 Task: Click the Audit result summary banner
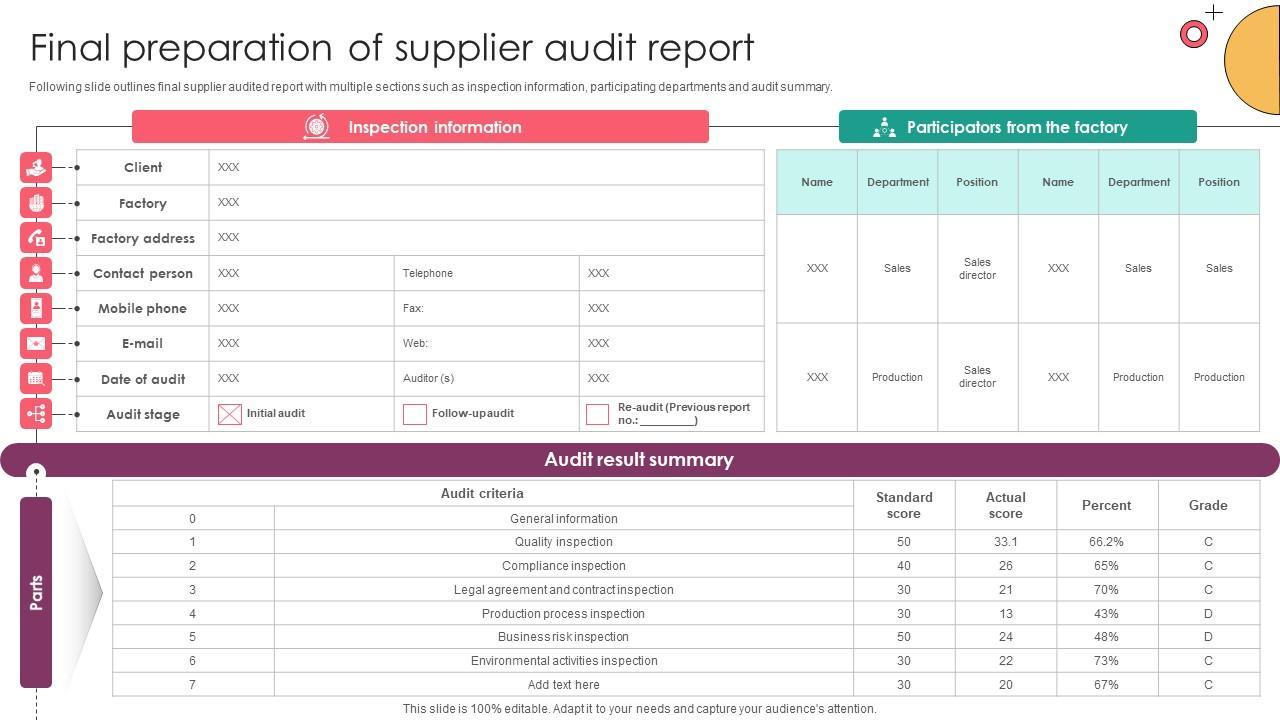coord(639,460)
